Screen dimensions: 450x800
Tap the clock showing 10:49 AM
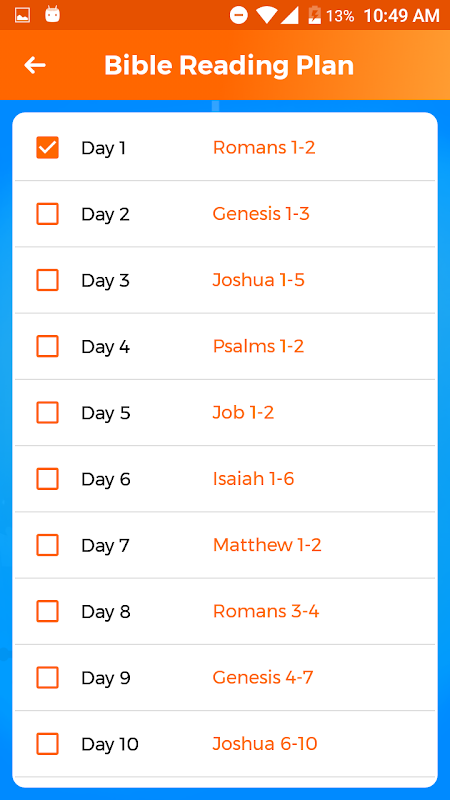[402, 16]
